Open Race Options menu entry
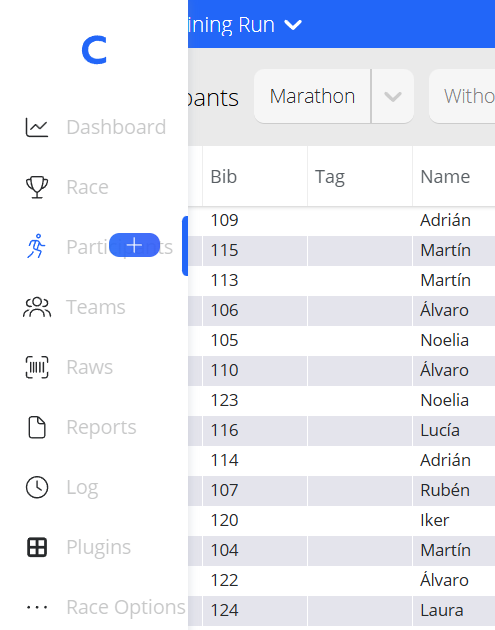Screen dimensions: 495x630 pos(126,607)
